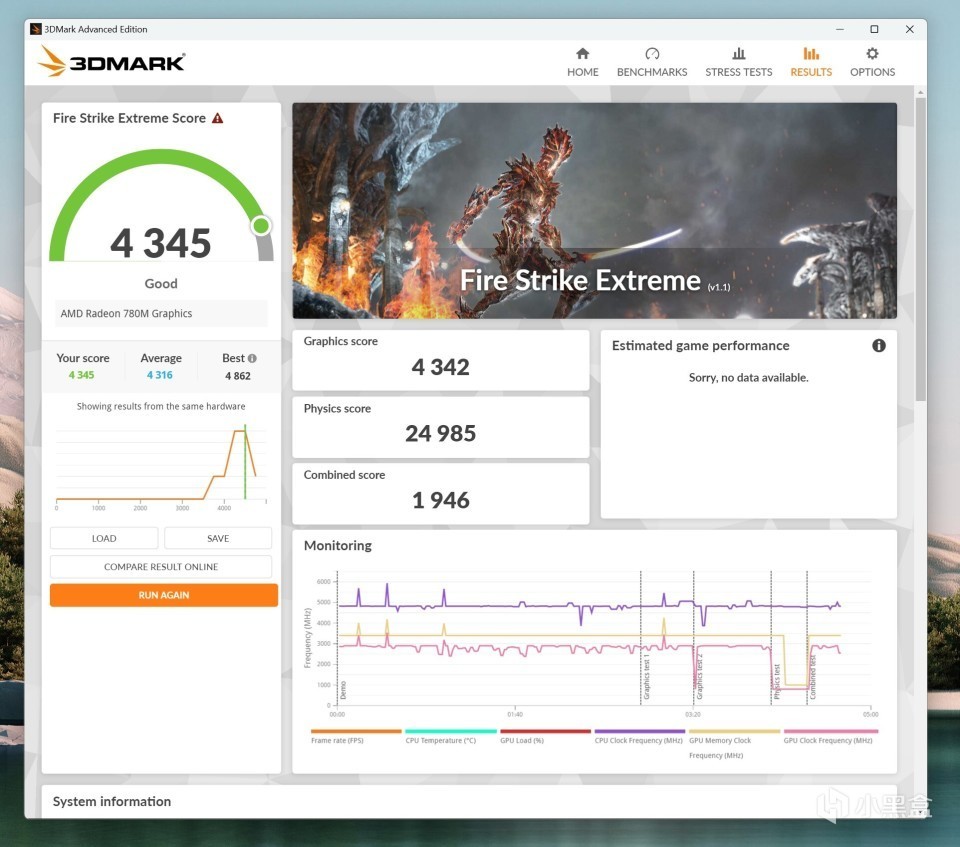960x847 pixels.
Task: Click the Physics test marker in monitoring chart
Action: coord(776,681)
